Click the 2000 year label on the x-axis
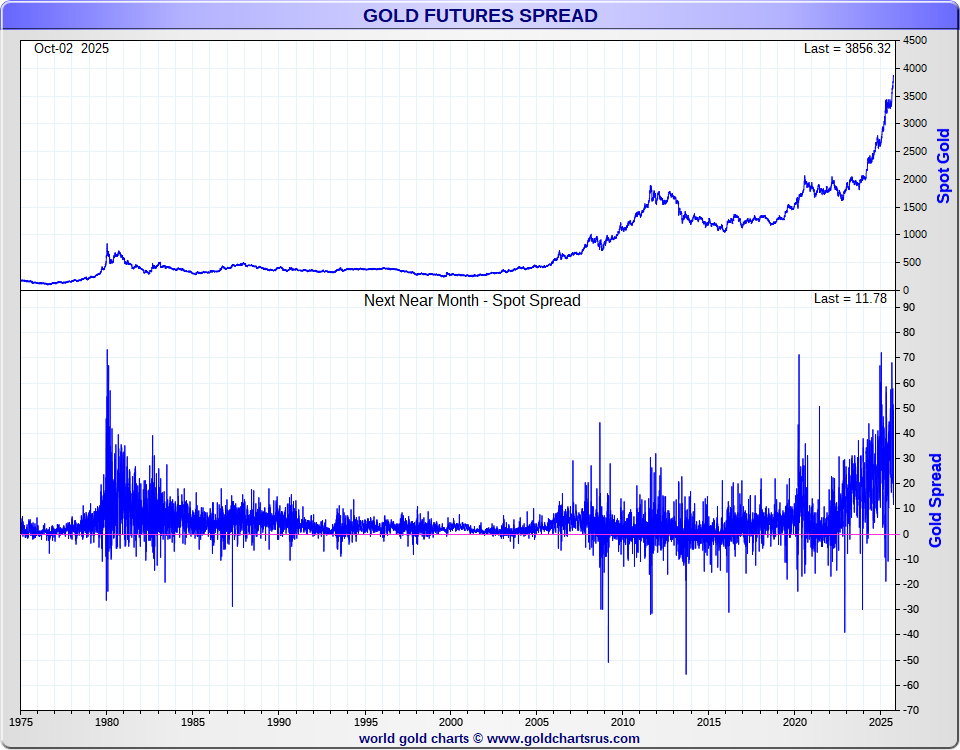 [451, 721]
